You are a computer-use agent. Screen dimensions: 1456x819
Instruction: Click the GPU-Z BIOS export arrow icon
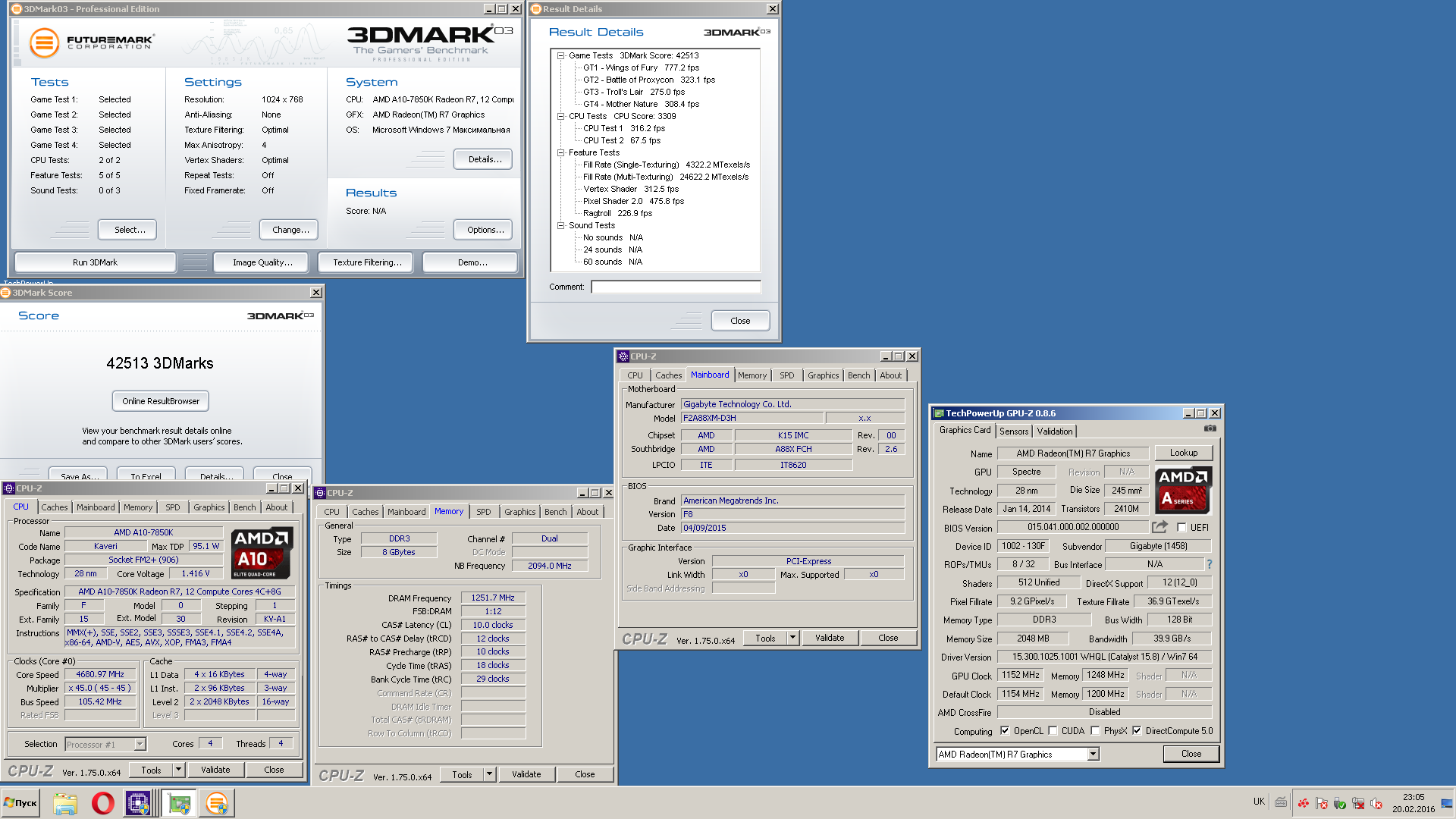[1160, 526]
